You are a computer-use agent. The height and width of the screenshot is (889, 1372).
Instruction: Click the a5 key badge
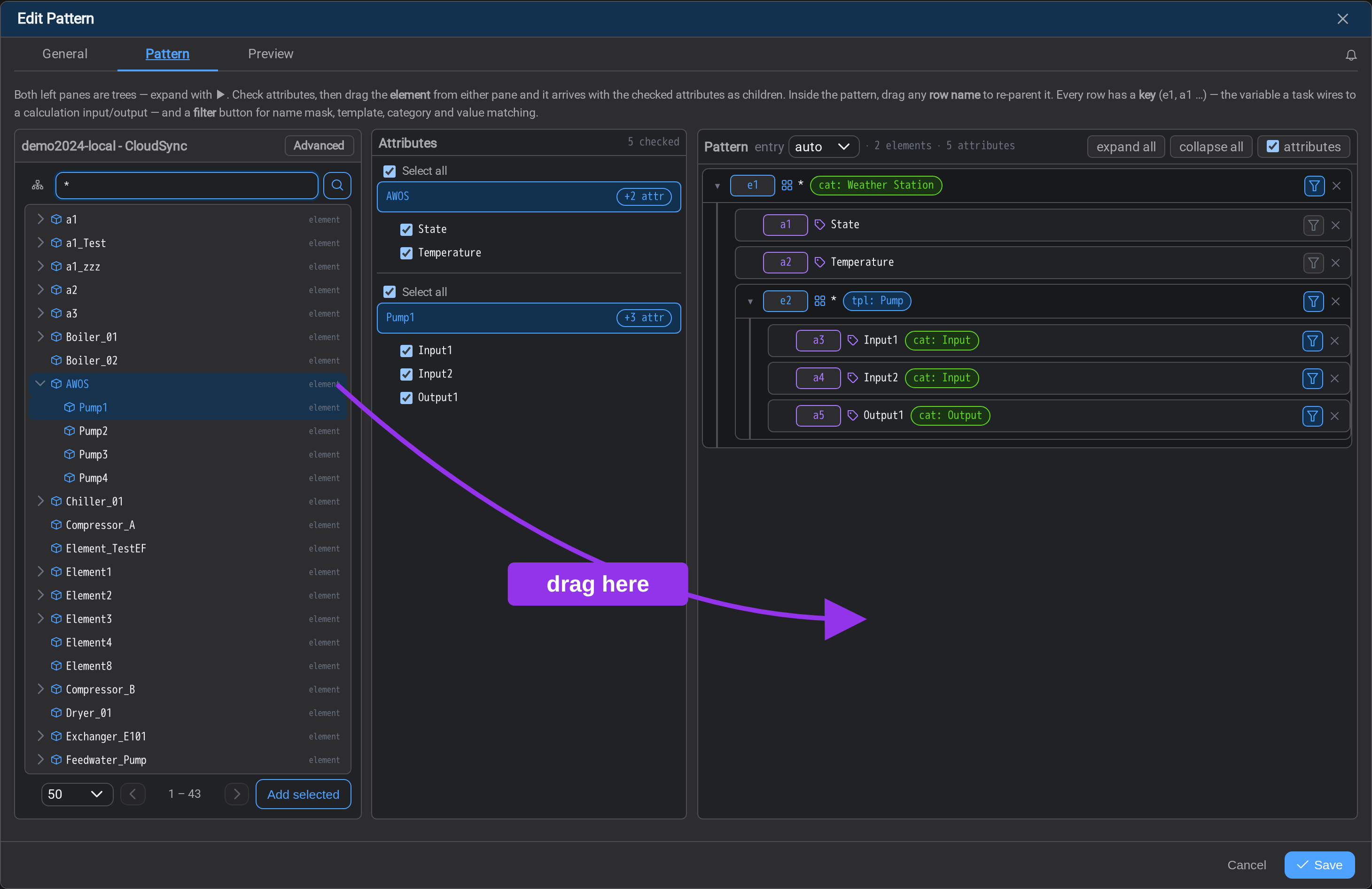coord(818,415)
